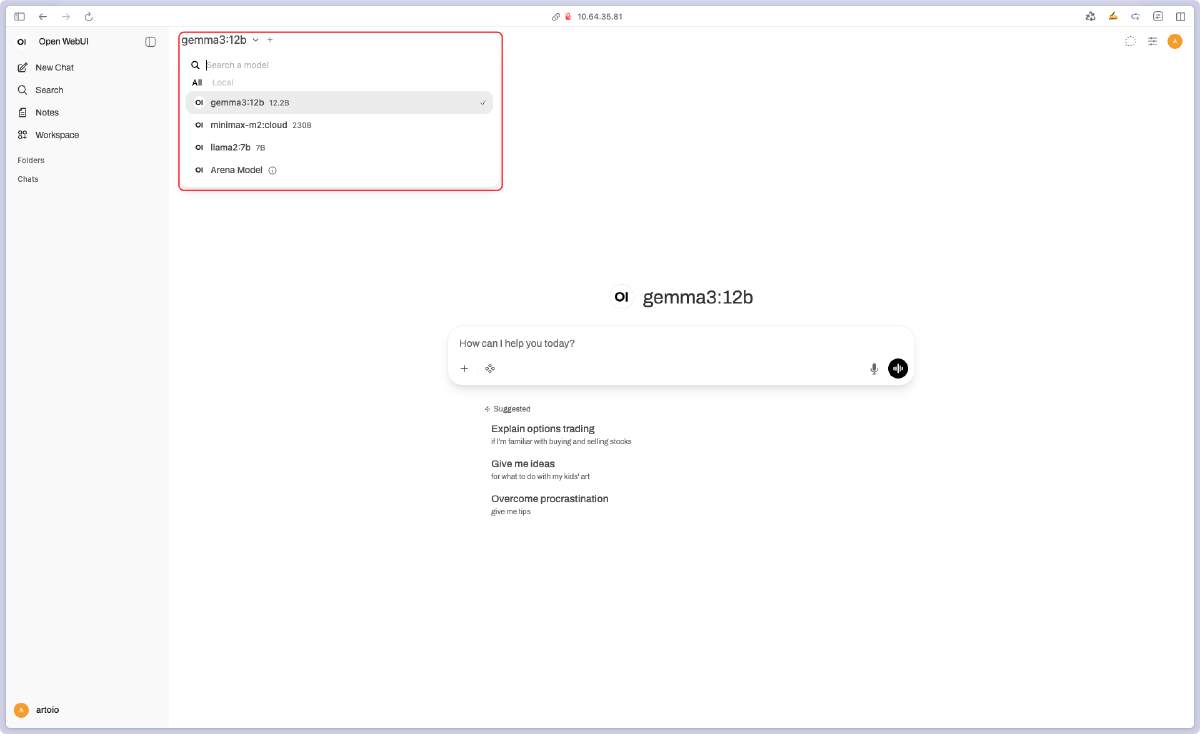This screenshot has height=734, width=1200.
Task: Open user avatar menu at top right
Action: (1175, 41)
